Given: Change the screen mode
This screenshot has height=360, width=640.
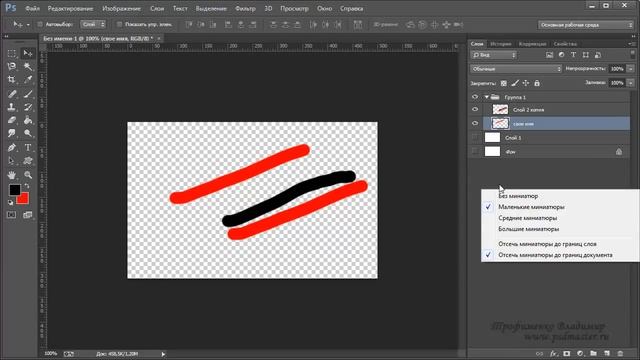Looking at the screenshot, I should [28, 215].
